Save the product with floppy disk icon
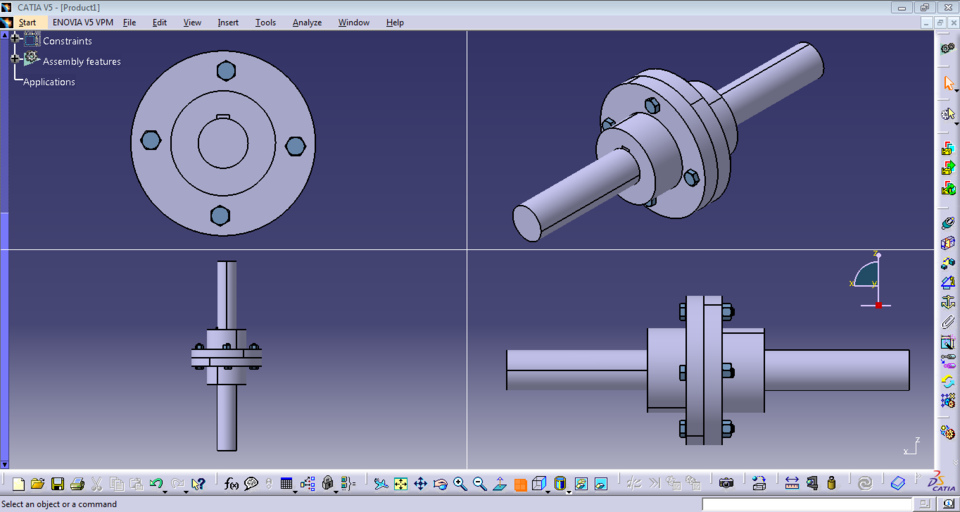 click(x=58, y=484)
